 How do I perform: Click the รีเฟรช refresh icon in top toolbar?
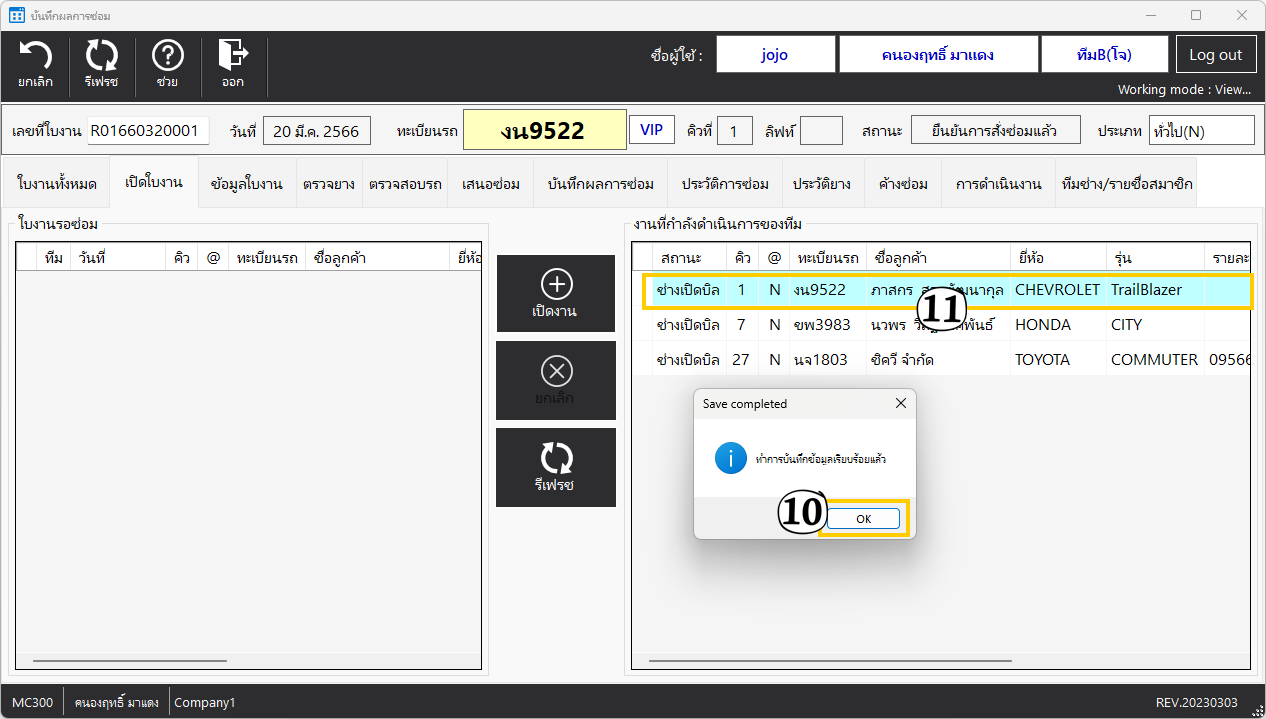[x=101, y=64]
